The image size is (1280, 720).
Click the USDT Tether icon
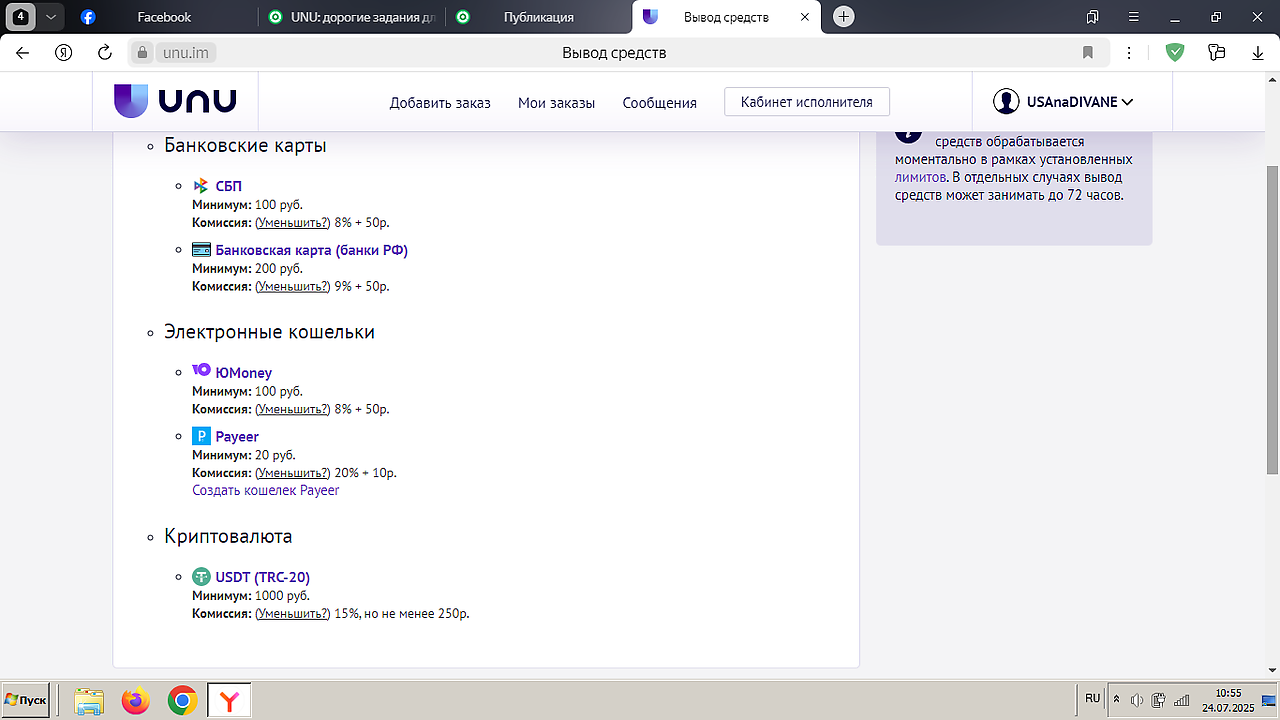(x=201, y=577)
